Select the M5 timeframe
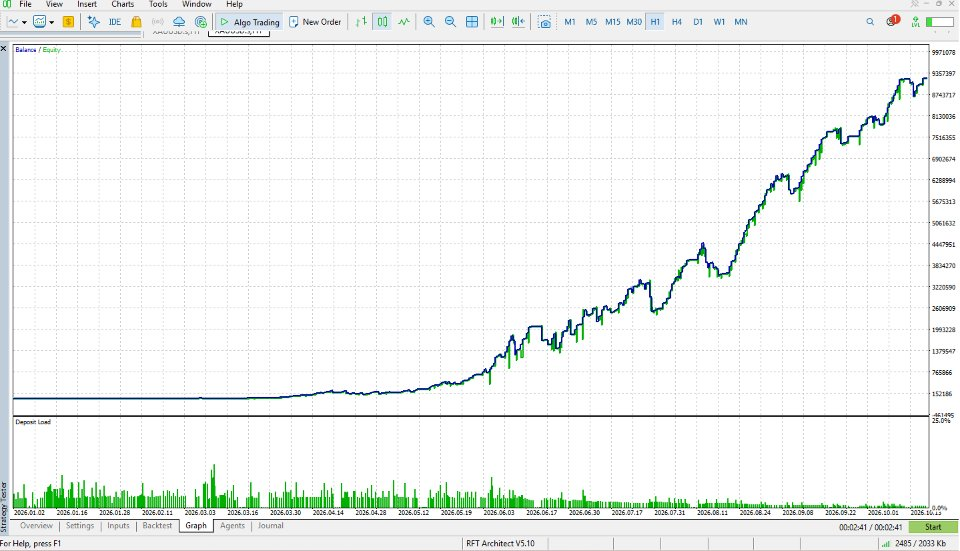Viewport: 960px width, 551px height. (591, 22)
